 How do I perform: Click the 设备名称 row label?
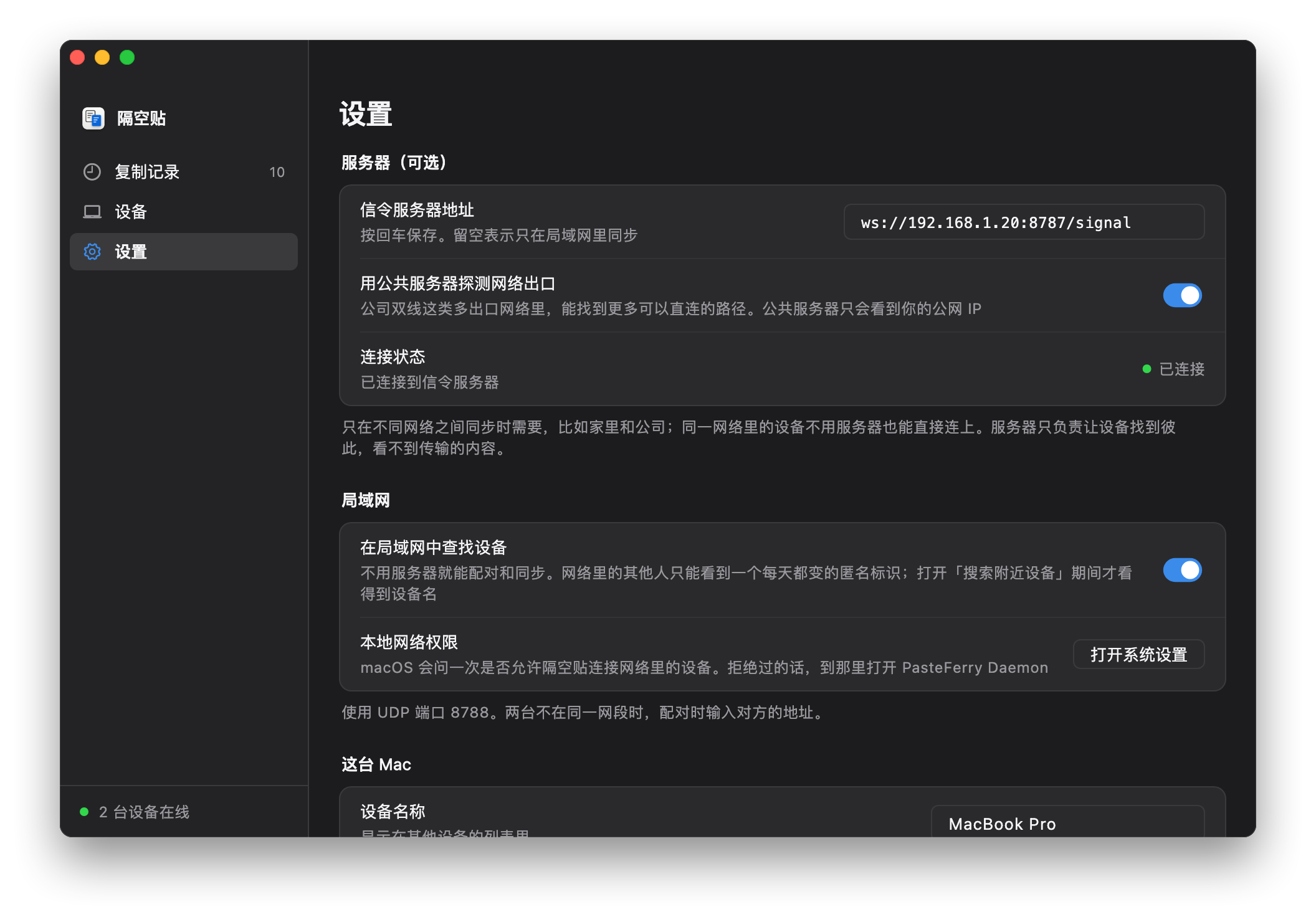(x=393, y=811)
